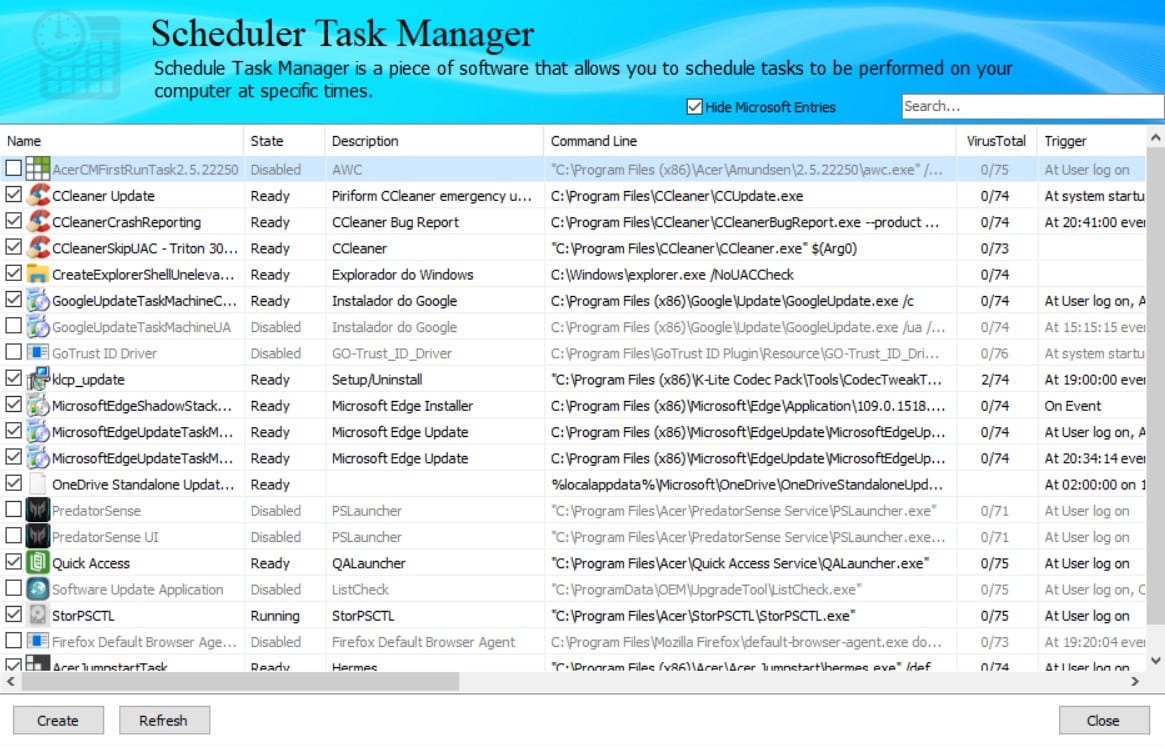Viewport: 1165px width, 747px height.
Task: Click the GoogleUpdateTaskMachineUA task icon
Action: (38, 326)
